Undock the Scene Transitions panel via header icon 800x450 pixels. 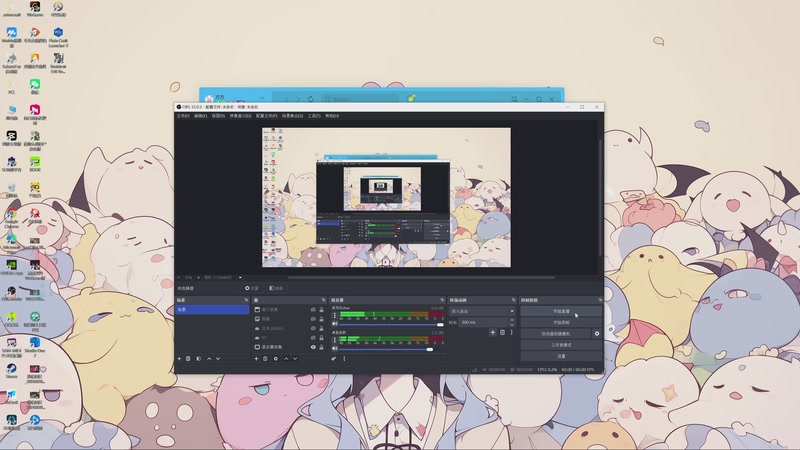click(x=513, y=300)
